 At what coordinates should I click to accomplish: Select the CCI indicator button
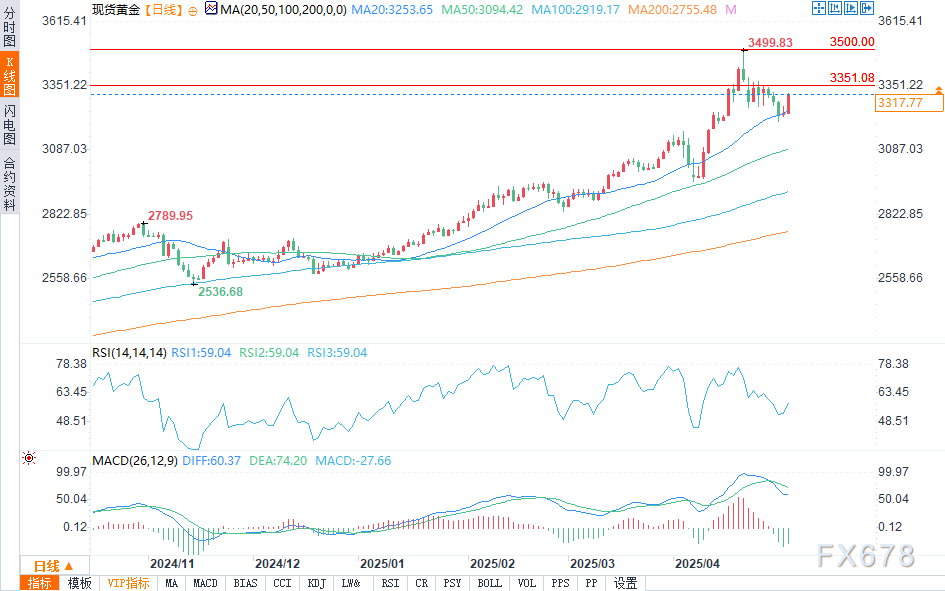coord(282,583)
